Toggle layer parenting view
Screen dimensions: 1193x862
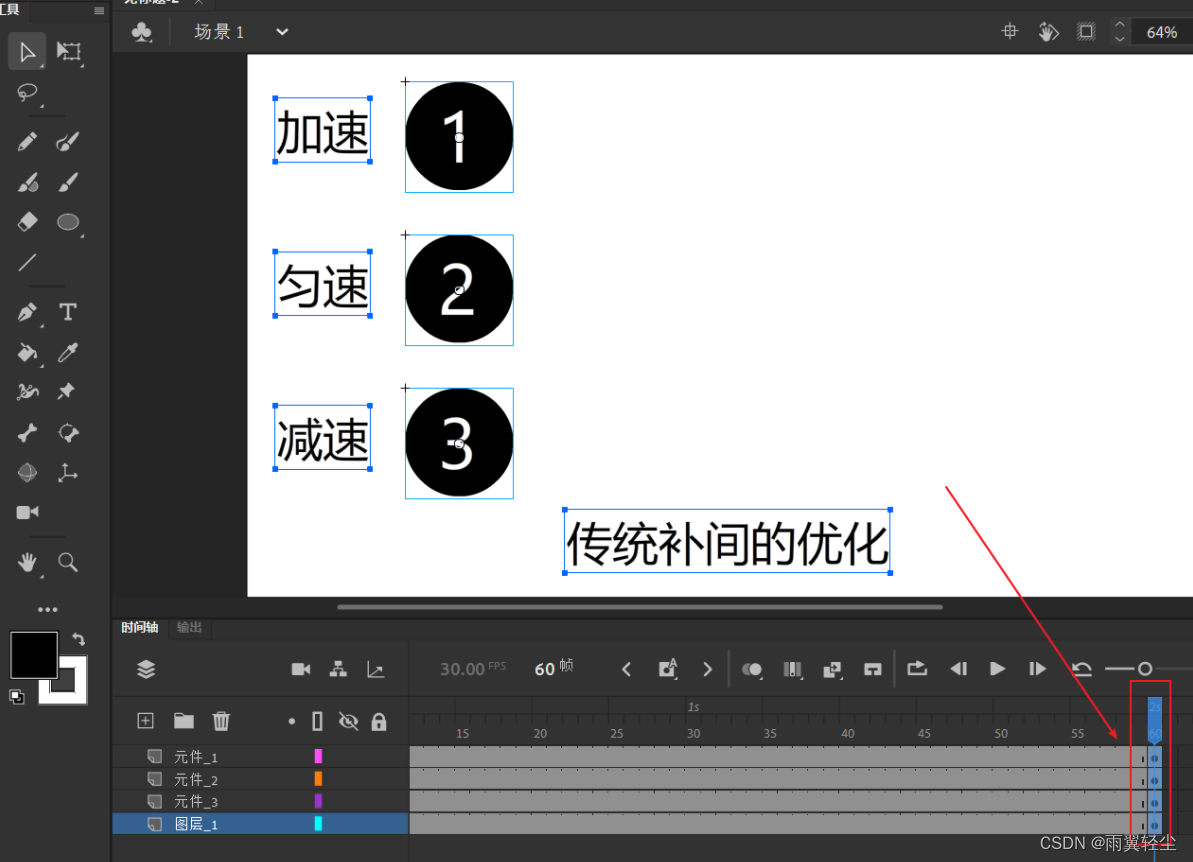click(338, 670)
